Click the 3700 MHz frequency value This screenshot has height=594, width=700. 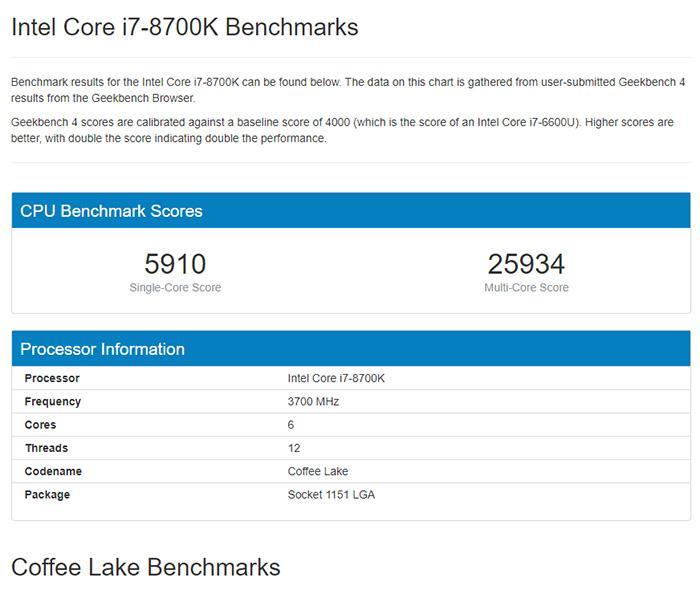pos(313,402)
